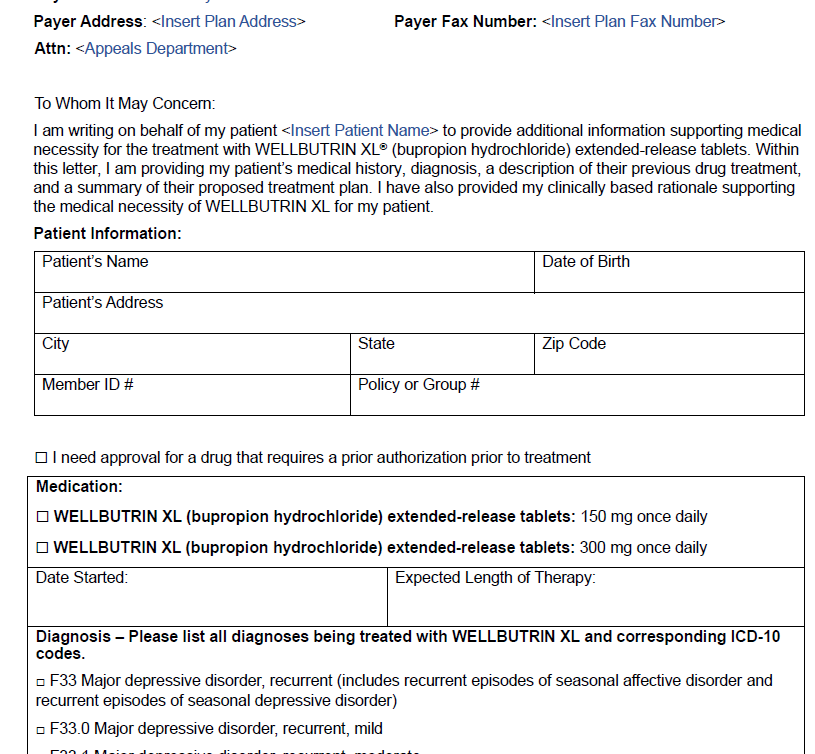Screen dimensions: 815x754
Task: Select the WELLBUTRIN XL 300 mg checkbox
Action: [43, 548]
